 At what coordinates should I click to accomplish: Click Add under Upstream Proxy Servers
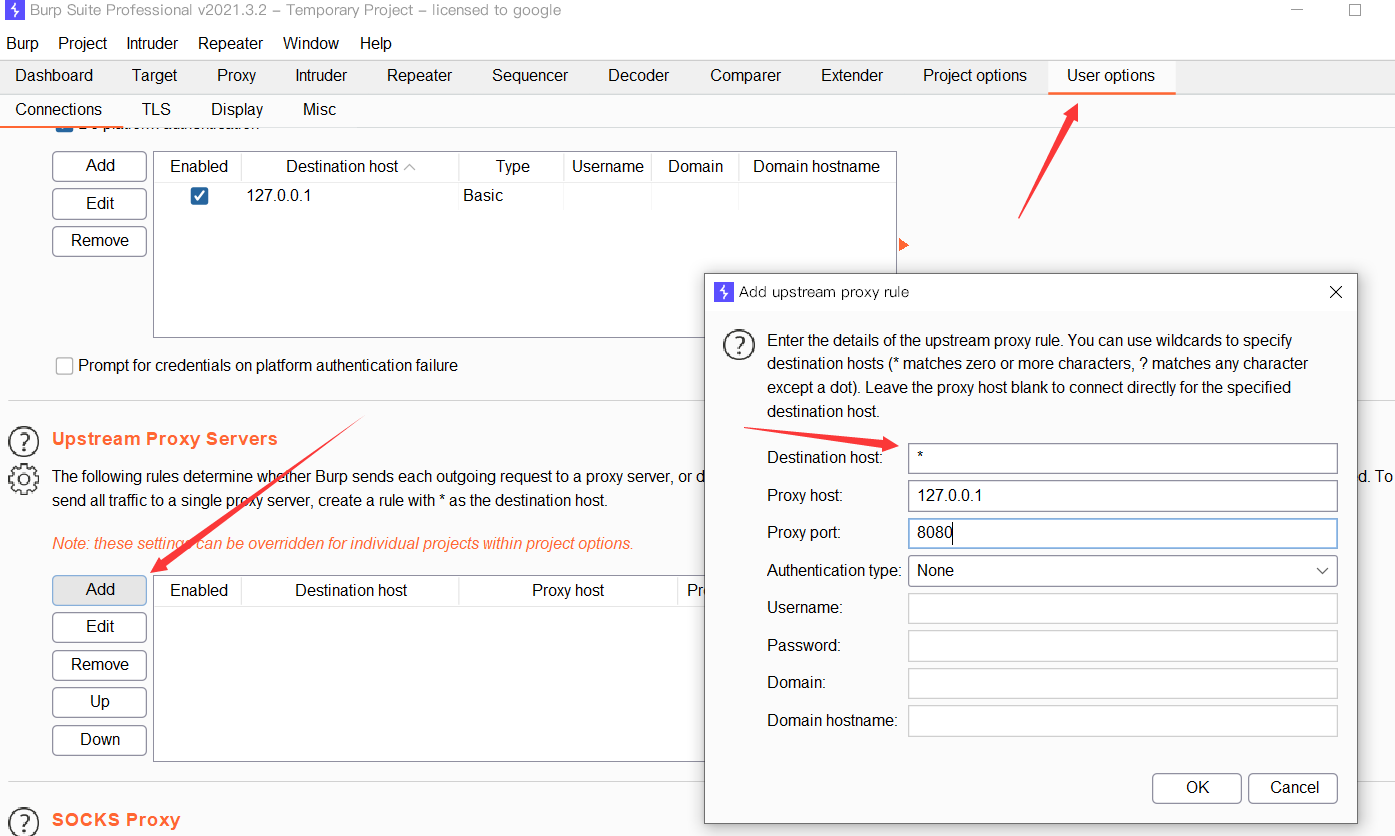pos(100,590)
